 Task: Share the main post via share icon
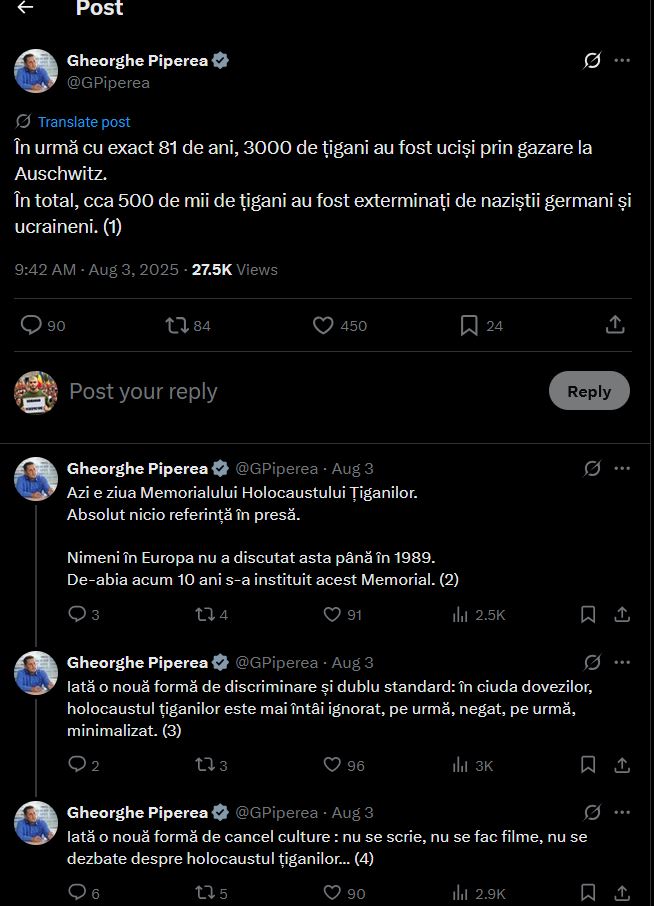(x=615, y=325)
